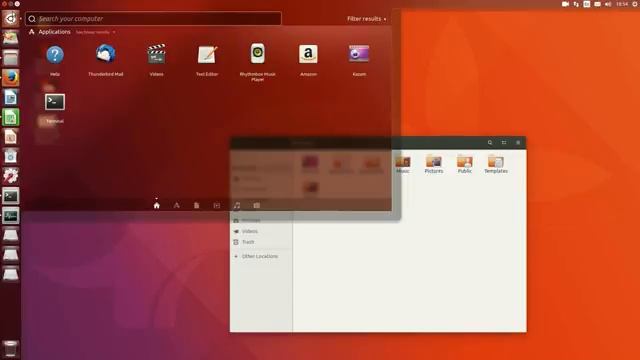The image size is (640, 360).
Task: Click the search icon in Files window
Action: click(x=490, y=142)
